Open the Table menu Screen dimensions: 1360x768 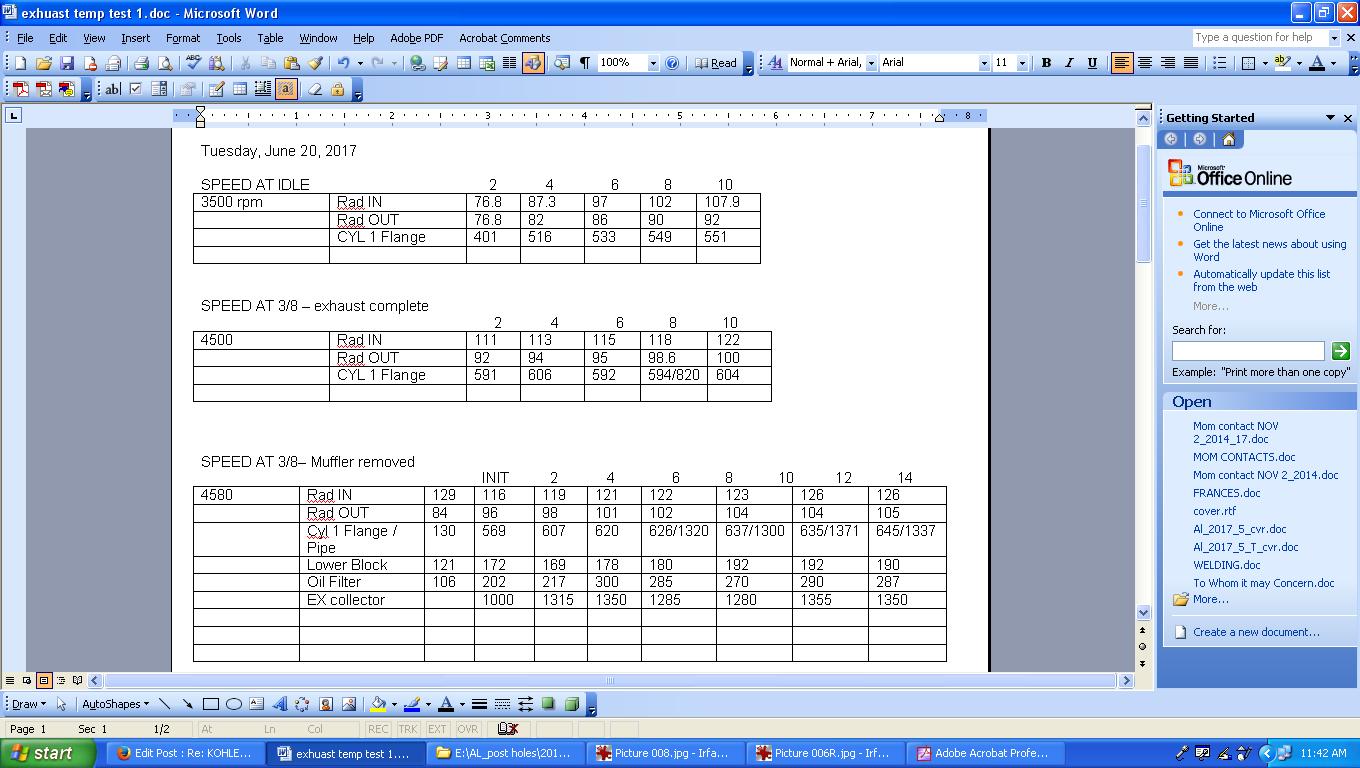pos(270,38)
